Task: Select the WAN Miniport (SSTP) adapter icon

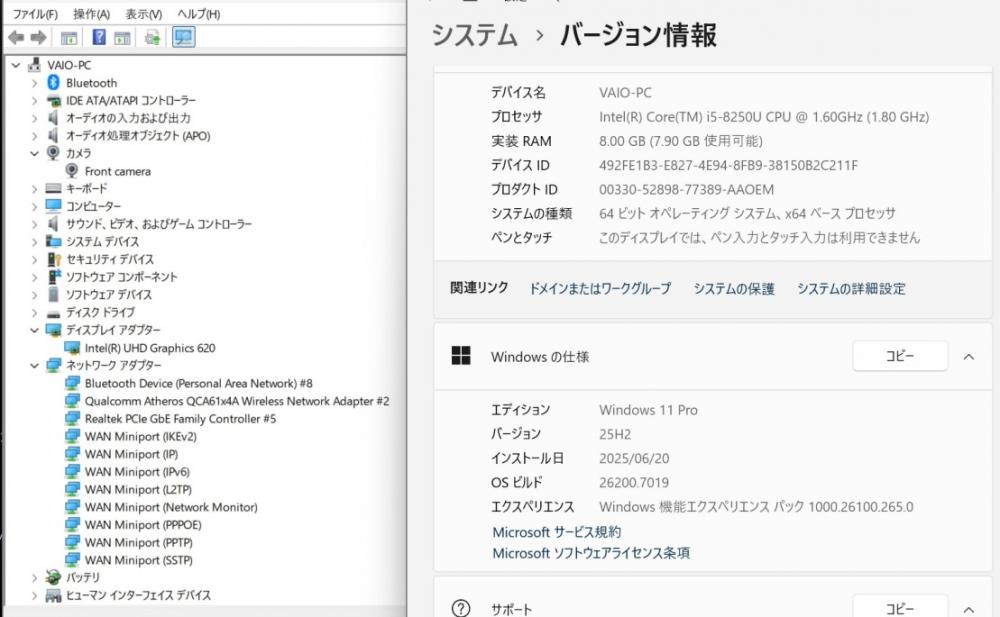Action: (x=73, y=560)
